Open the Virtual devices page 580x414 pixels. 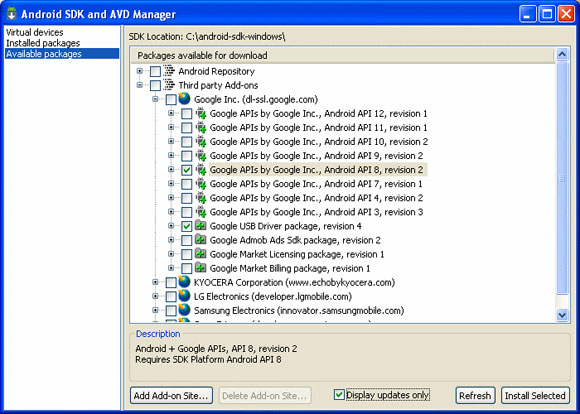point(34,32)
